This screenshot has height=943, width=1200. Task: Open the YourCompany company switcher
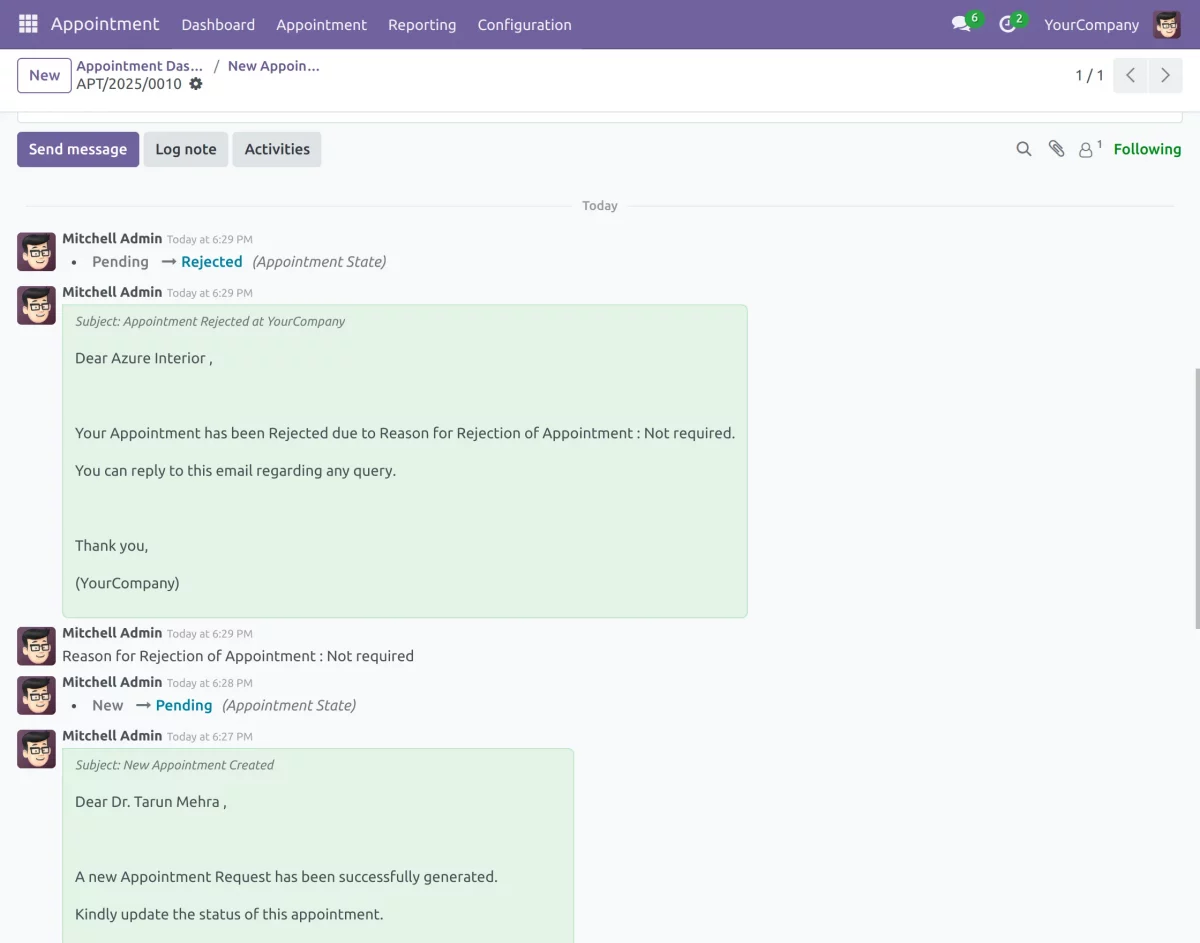(1091, 24)
